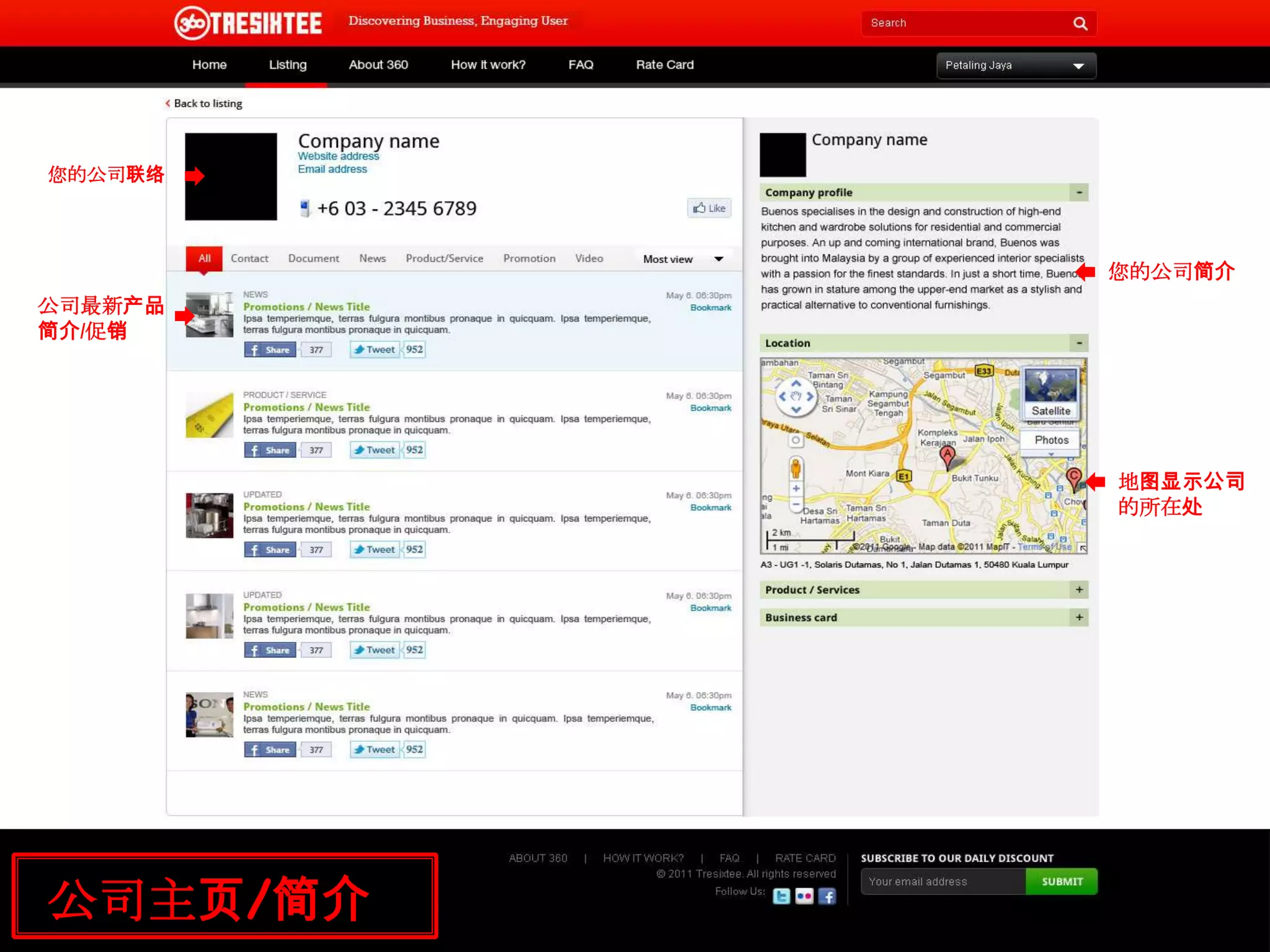
Task: Toggle Photos layer on map
Action: [1051, 440]
